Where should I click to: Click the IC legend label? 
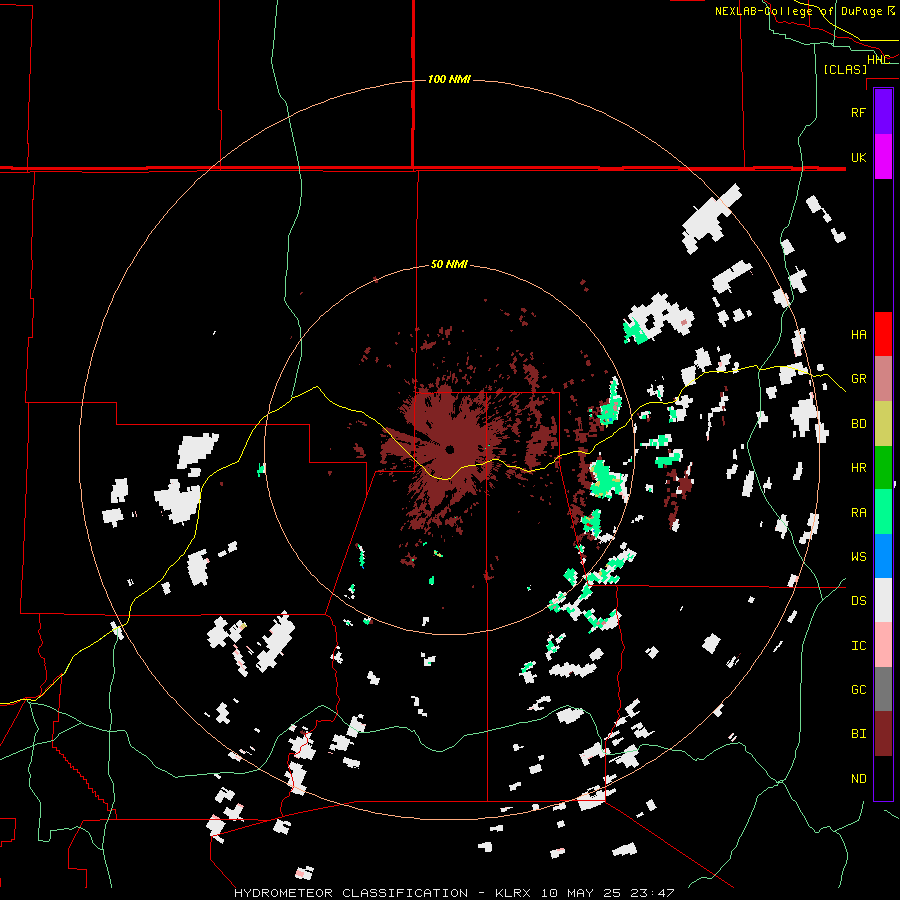click(859, 646)
